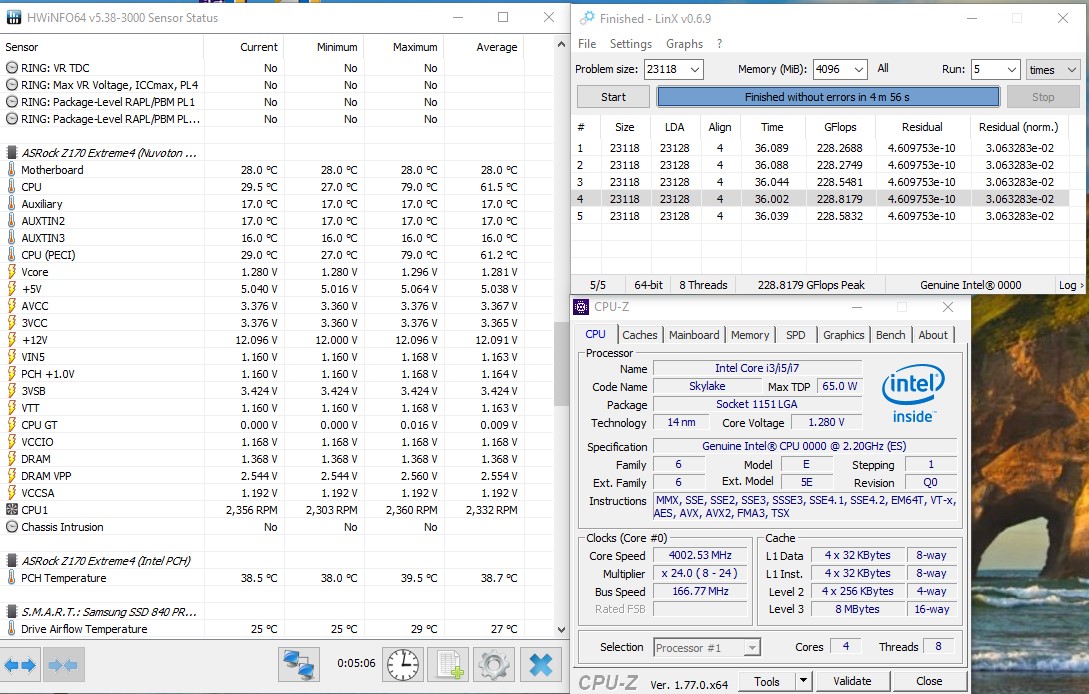Switch to CPU-Z Caches tab
This screenshot has width=1089, height=694.
(x=639, y=335)
